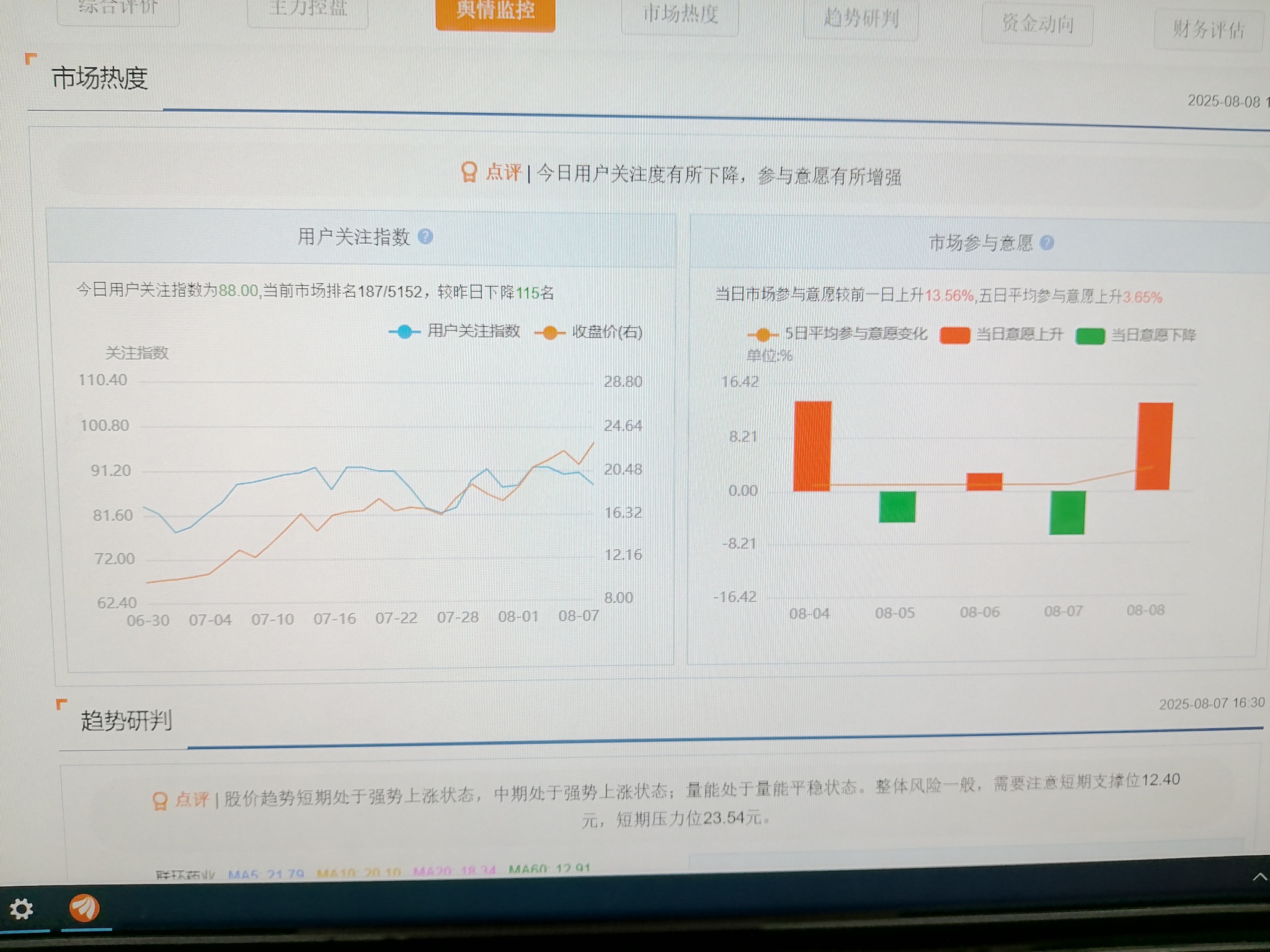The width and height of the screenshot is (1270, 952).
Task: Click the 单位:% label
Action: coord(769,356)
